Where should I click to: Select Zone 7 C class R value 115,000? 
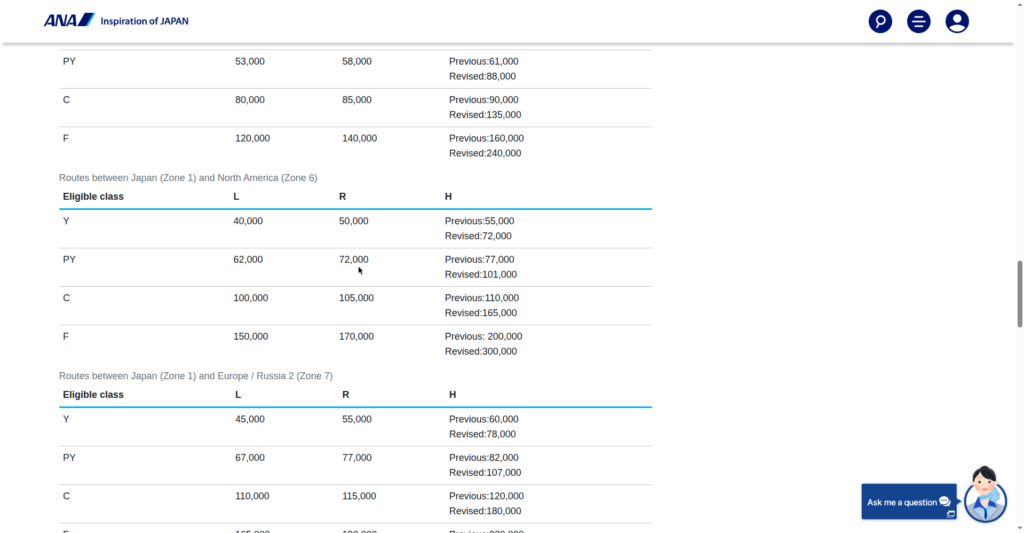[359, 496]
